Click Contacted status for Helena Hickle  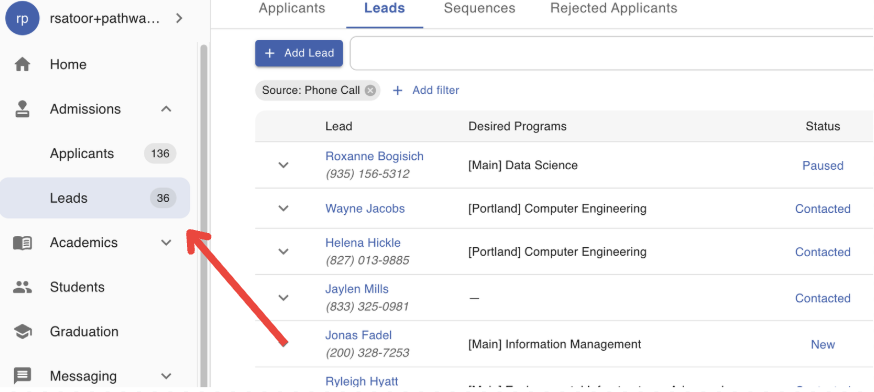coord(823,252)
